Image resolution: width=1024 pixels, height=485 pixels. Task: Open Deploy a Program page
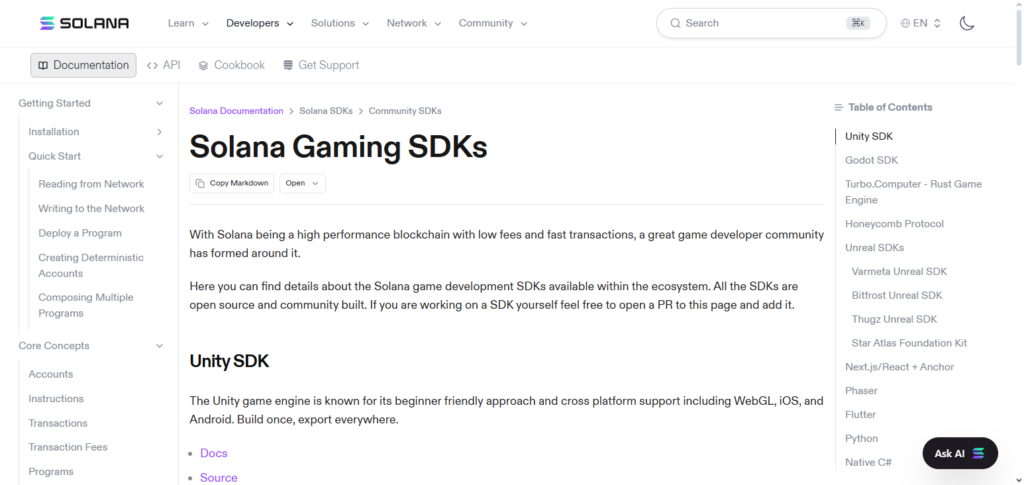tap(80, 233)
